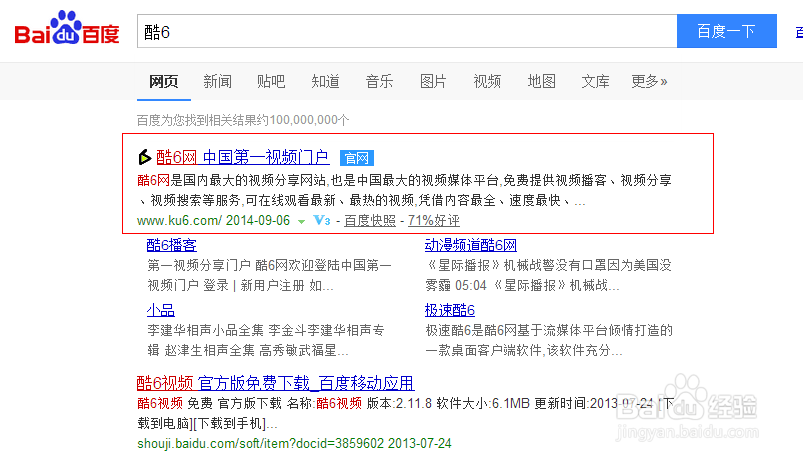Viewport: 803px width, 460px height.
Task: Switch to the 贴吧 tab
Action: click(271, 81)
